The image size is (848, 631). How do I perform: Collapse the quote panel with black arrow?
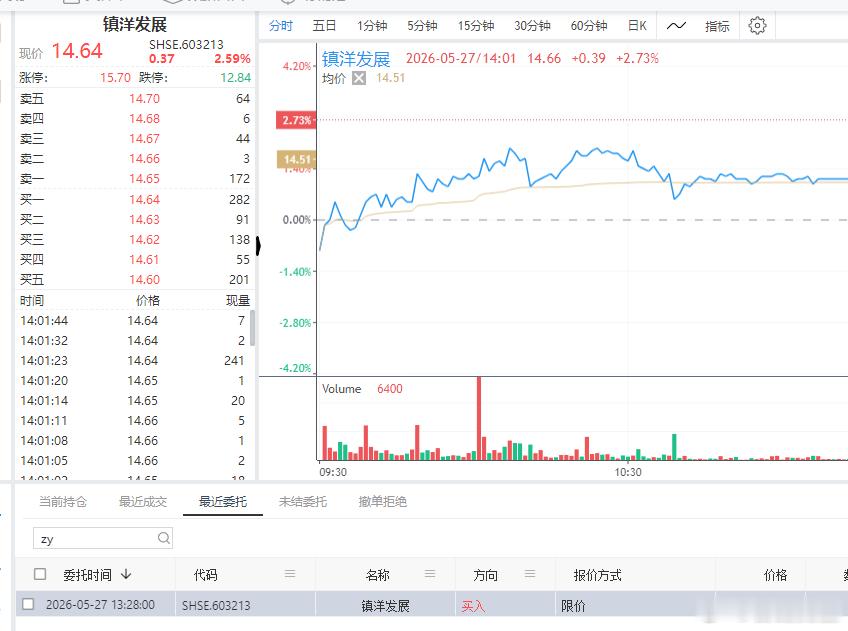point(259,246)
